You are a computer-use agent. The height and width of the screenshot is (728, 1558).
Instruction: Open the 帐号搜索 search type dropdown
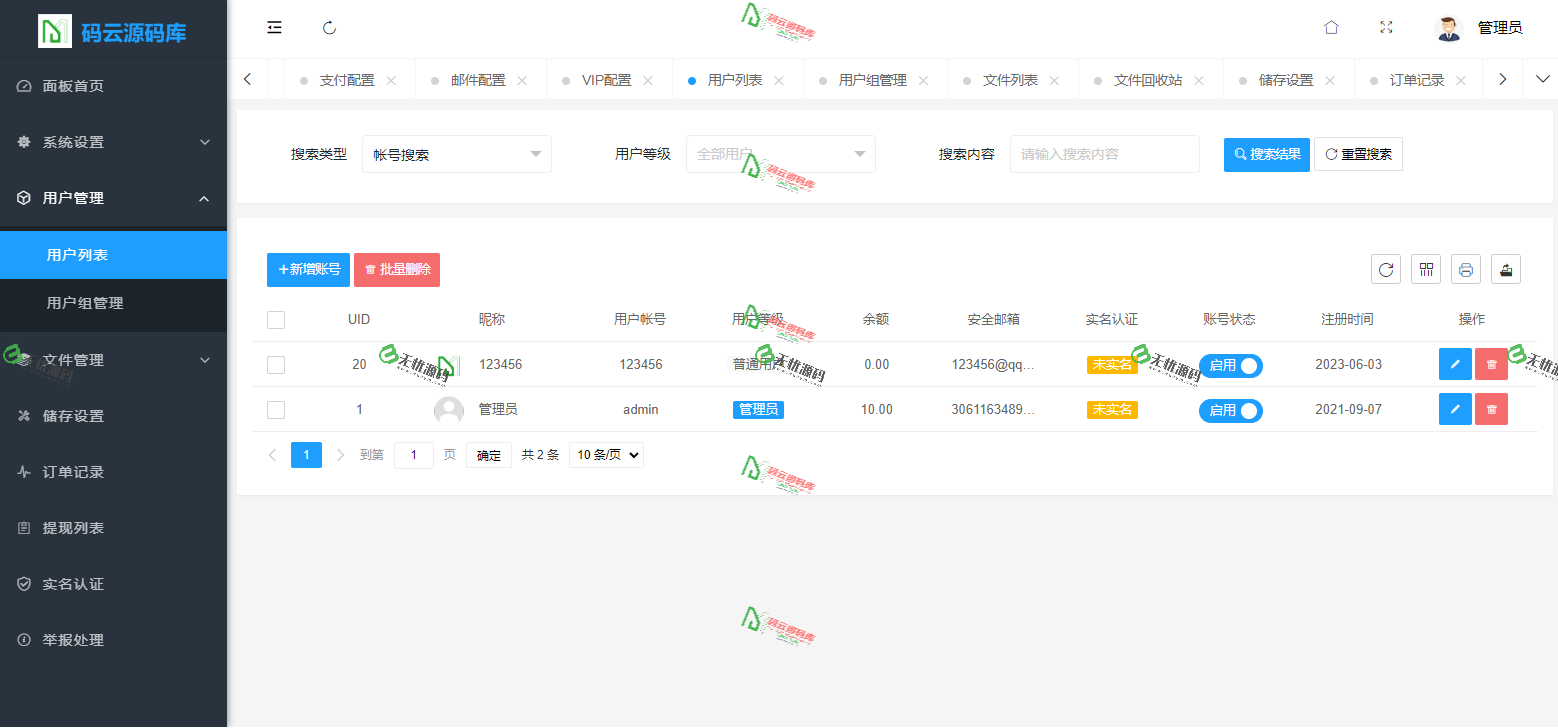point(456,153)
